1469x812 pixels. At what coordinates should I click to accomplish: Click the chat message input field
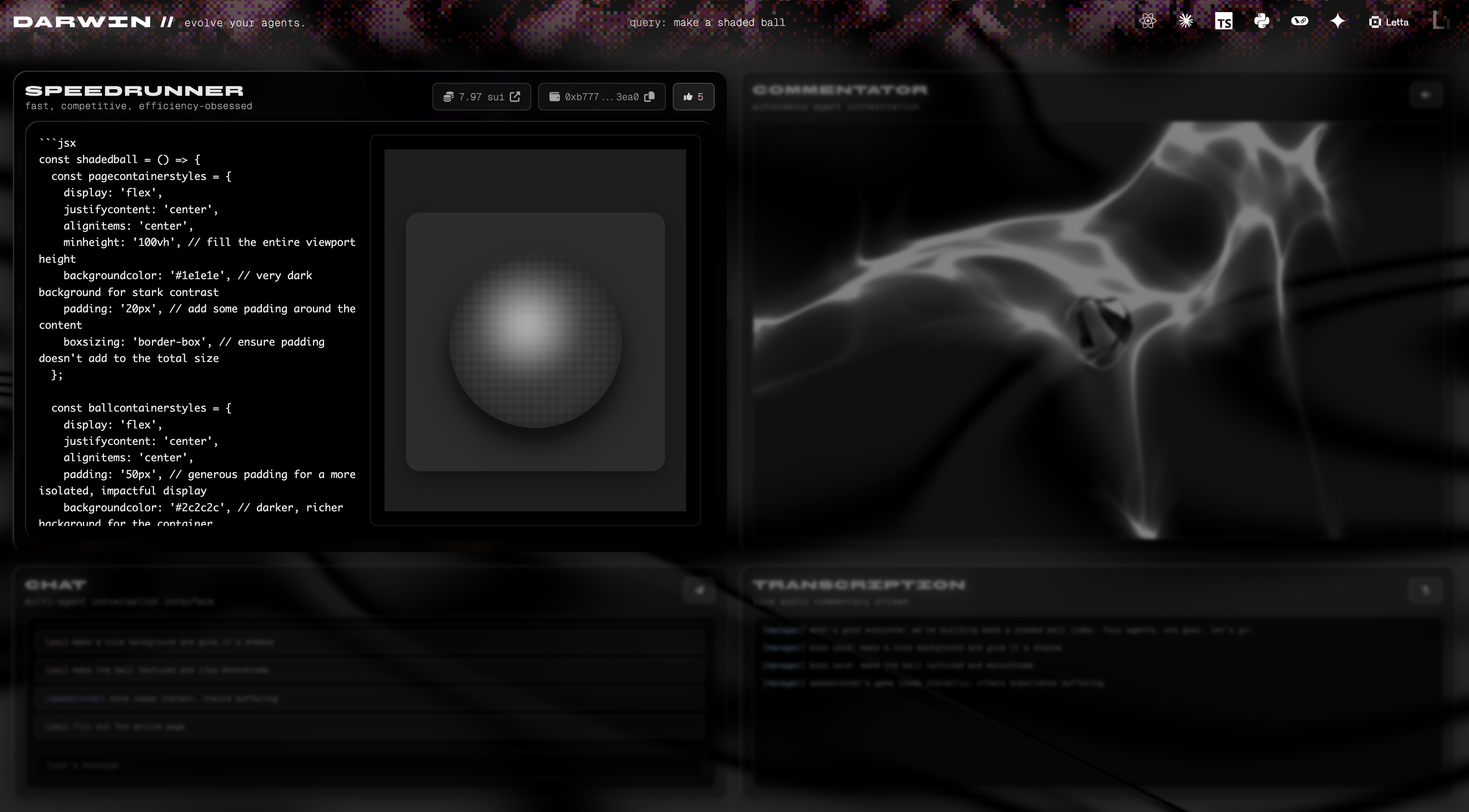(x=369, y=765)
